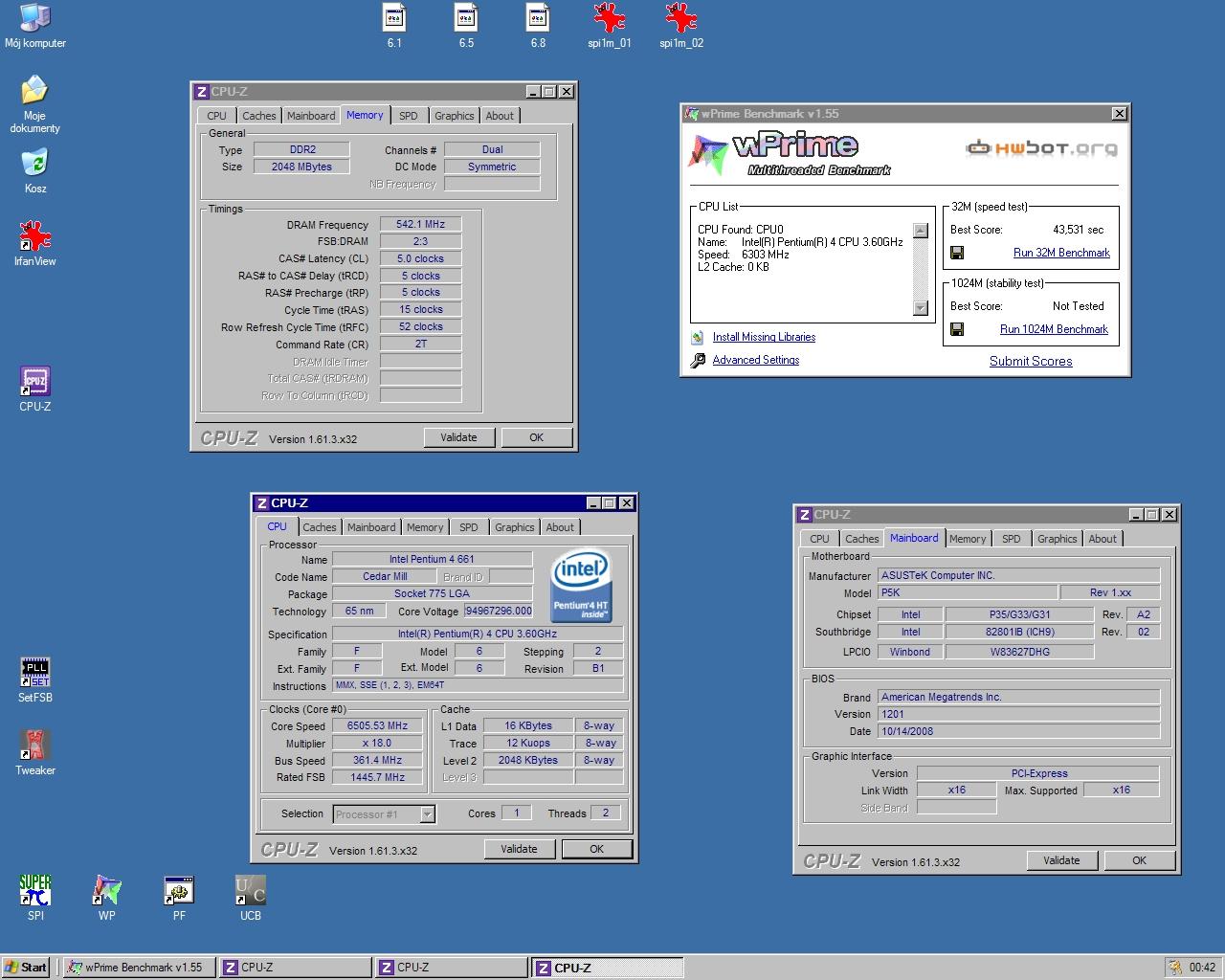1225x980 pixels.
Task: Click the Core Voltage value field
Action: 498,611
